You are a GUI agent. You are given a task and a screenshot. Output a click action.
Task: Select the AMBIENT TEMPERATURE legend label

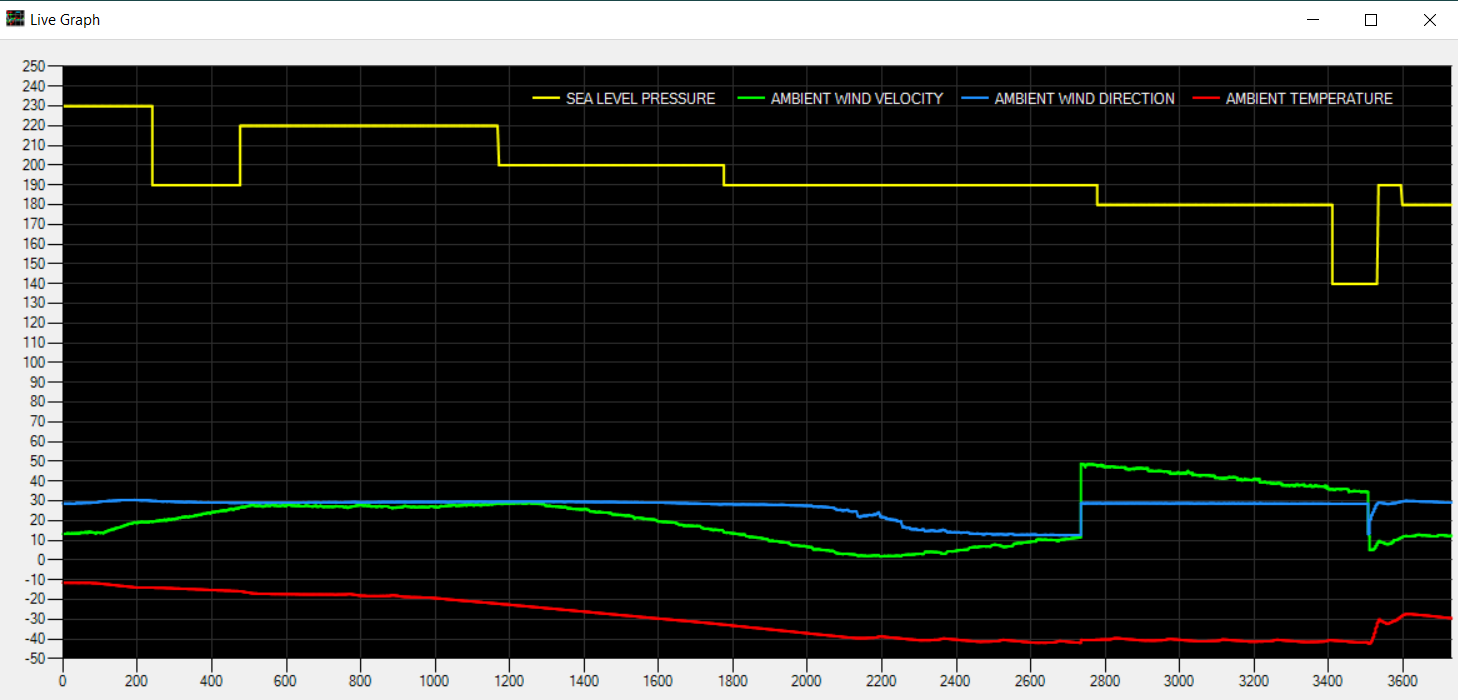(x=1309, y=99)
